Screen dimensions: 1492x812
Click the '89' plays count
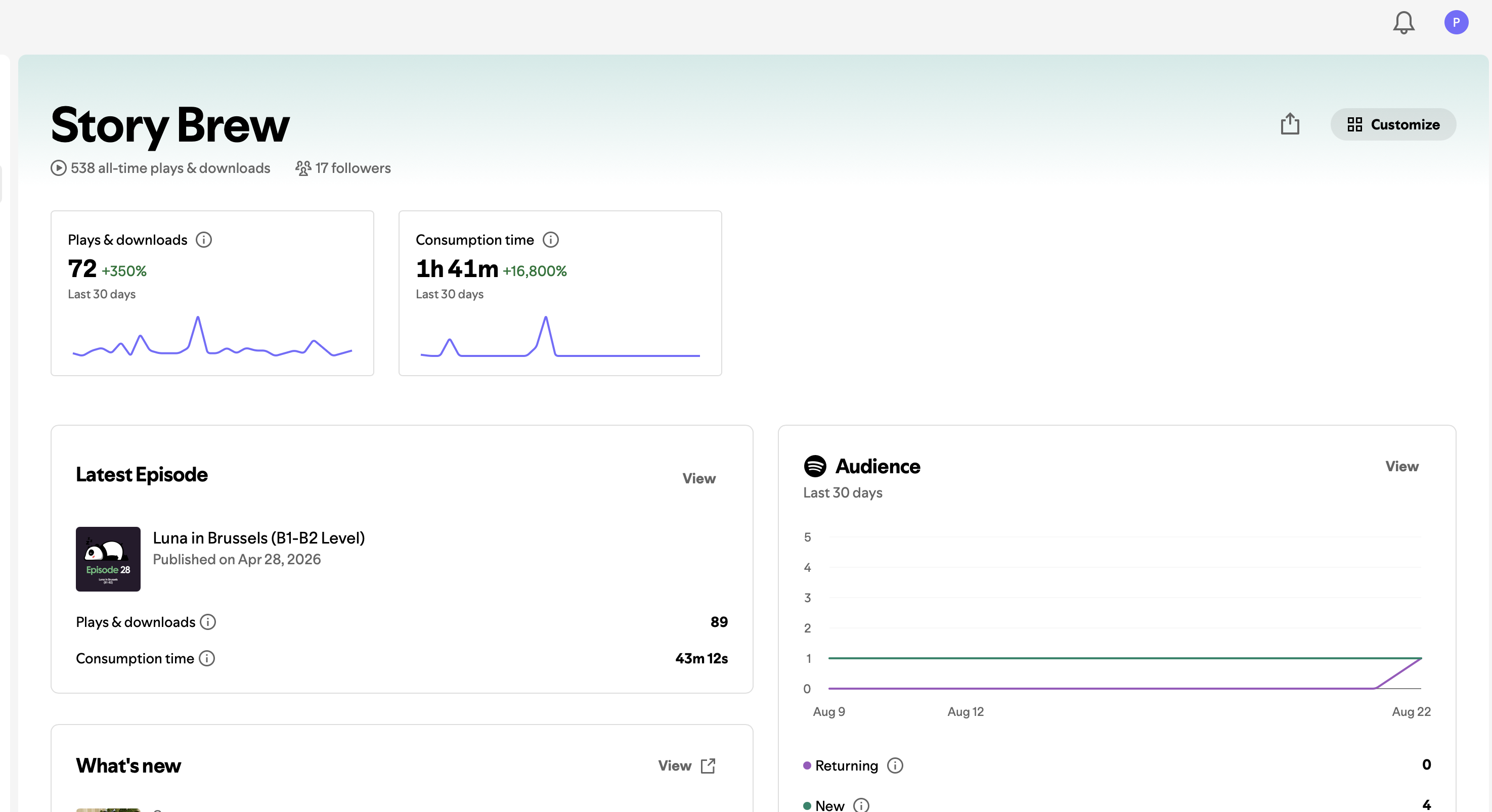click(719, 622)
